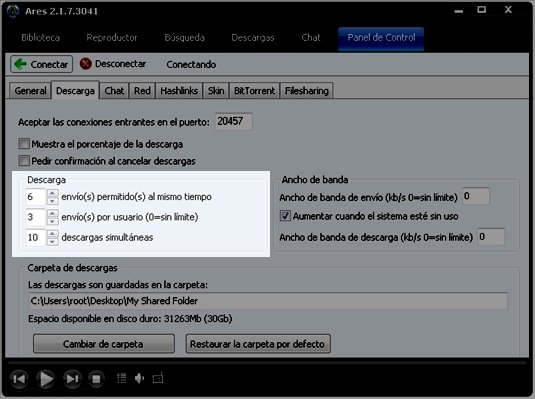The width and height of the screenshot is (535, 399).
Task: Start playback with the play button
Action: coord(45,379)
